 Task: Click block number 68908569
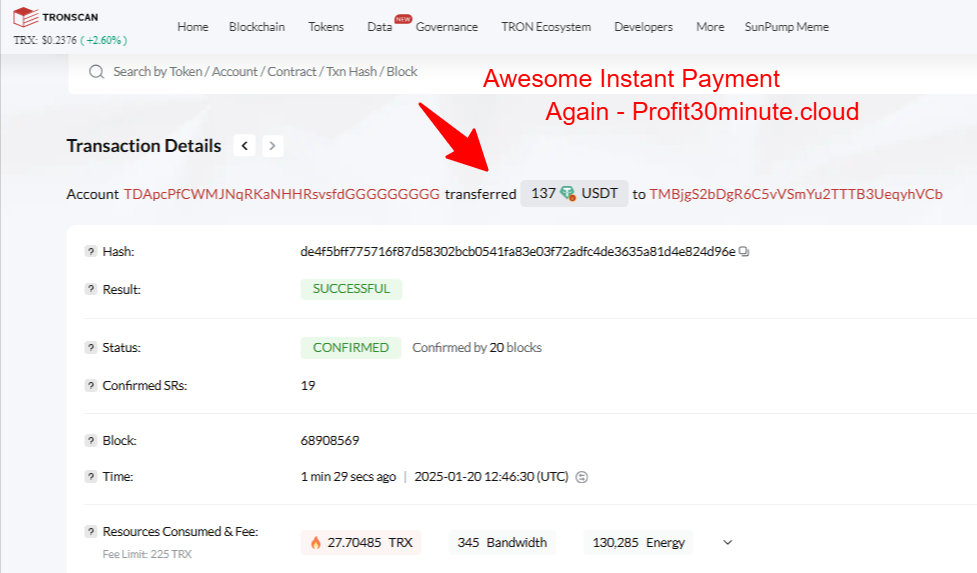(330, 440)
